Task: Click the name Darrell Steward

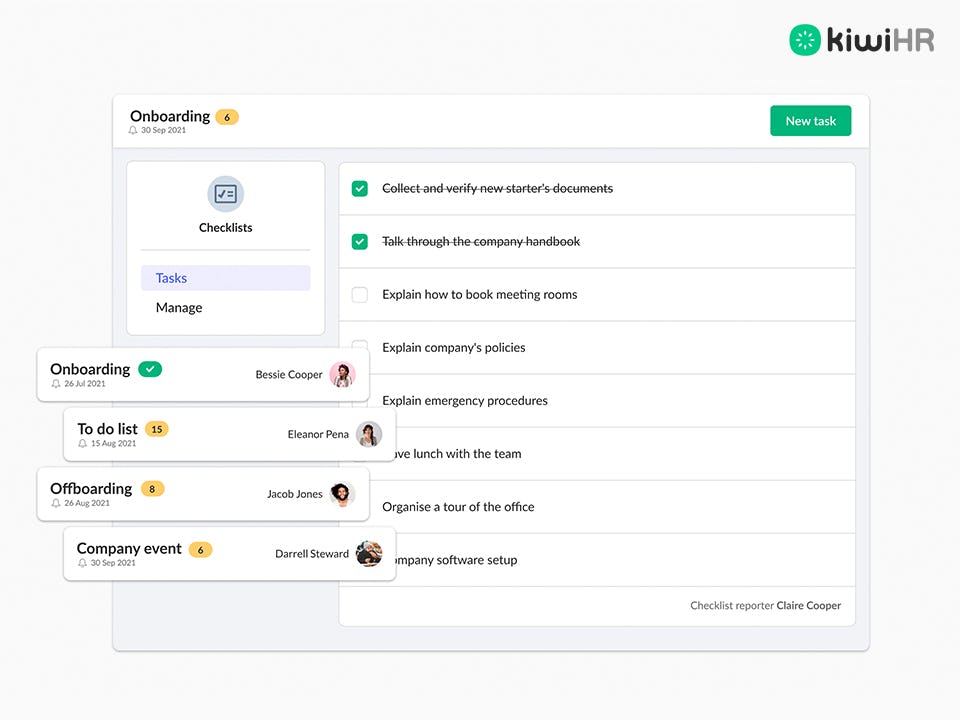Action: pos(312,553)
